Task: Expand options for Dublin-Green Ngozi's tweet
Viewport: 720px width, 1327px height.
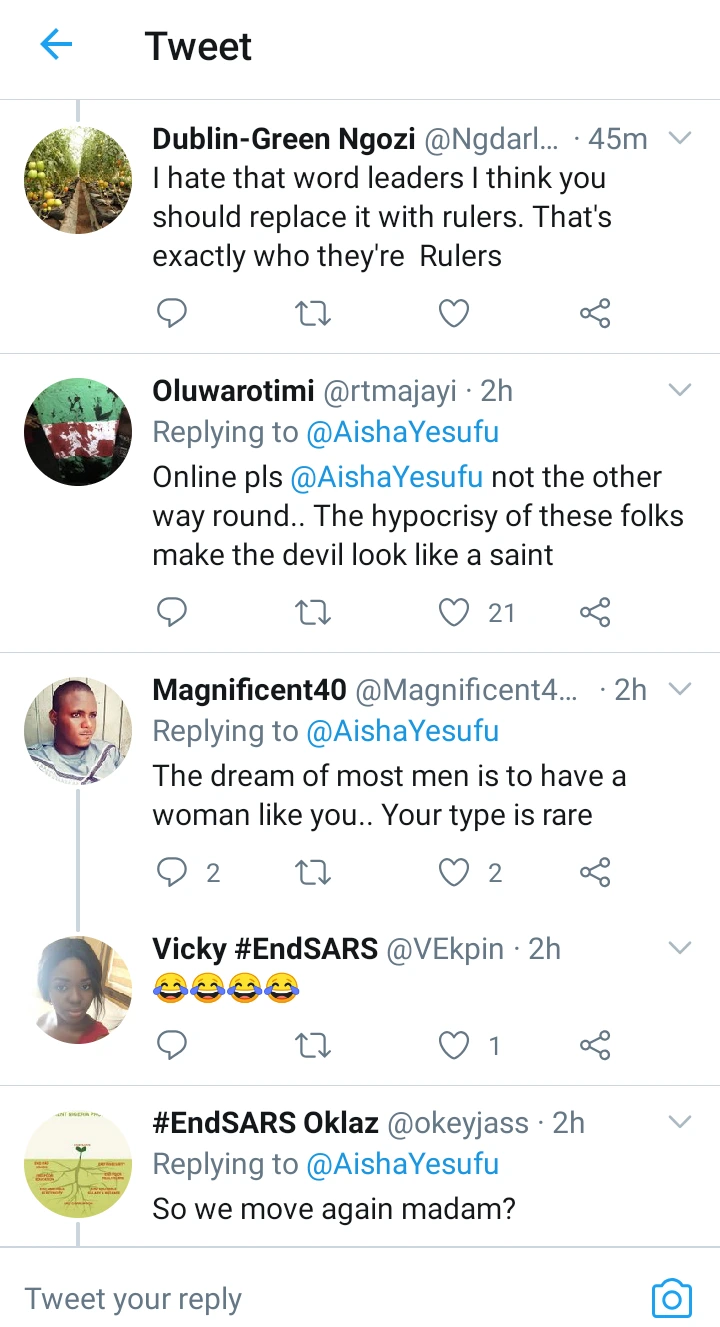Action: click(x=680, y=139)
